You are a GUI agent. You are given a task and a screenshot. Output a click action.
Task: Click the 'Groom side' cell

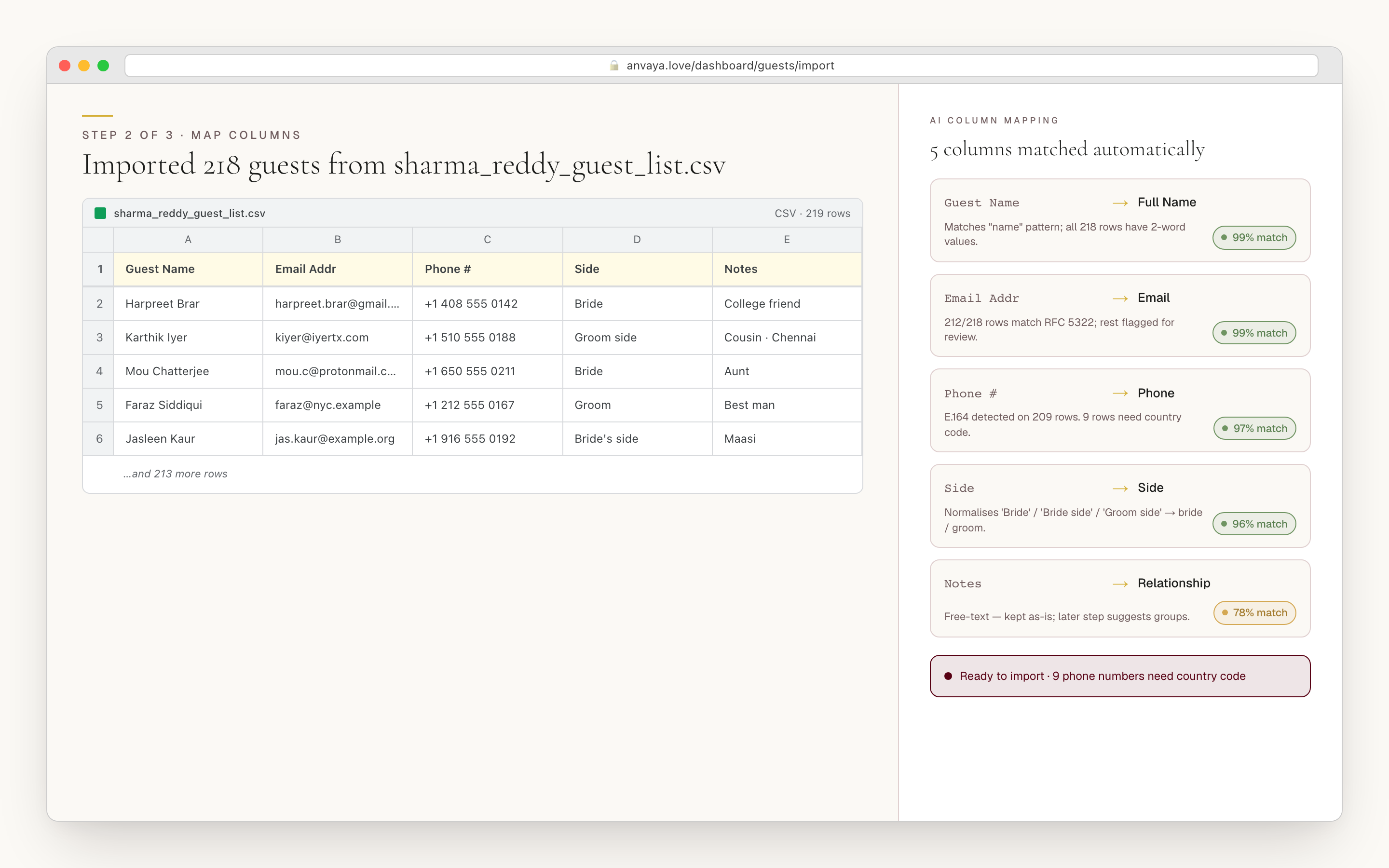[x=637, y=338]
